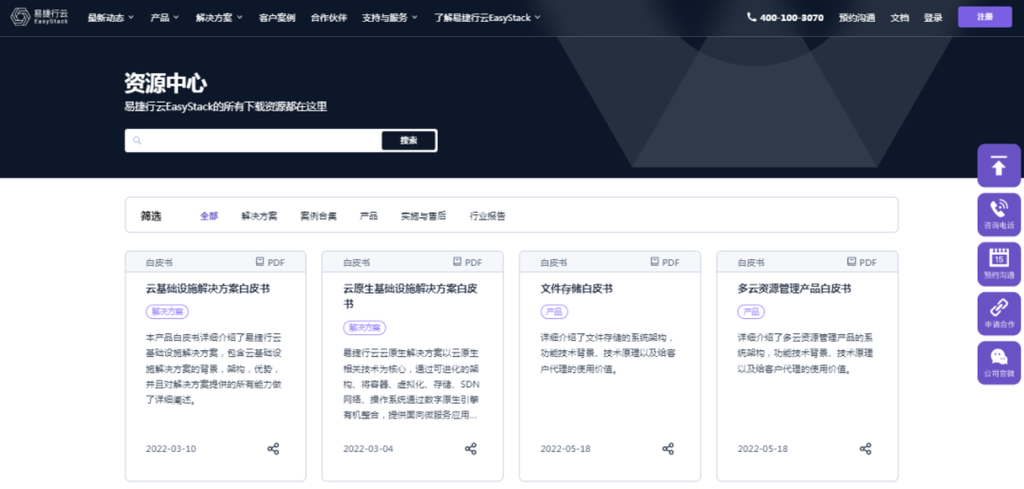1024x489 pixels.
Task: Open the 文档 link in header
Action: click(x=899, y=18)
